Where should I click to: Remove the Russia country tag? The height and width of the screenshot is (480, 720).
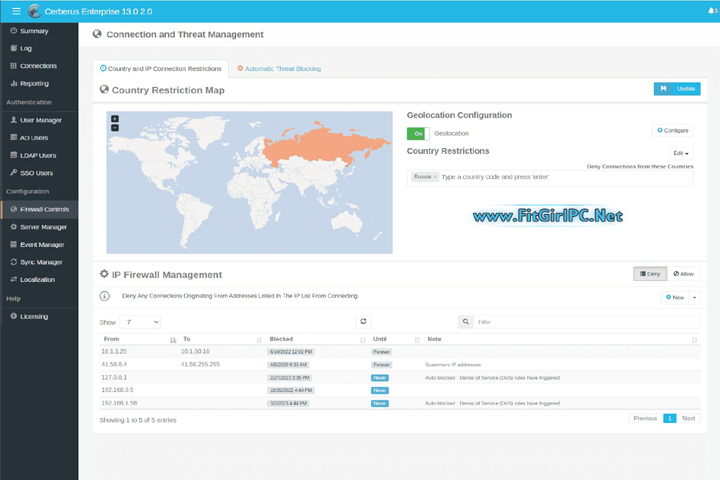[x=436, y=176]
